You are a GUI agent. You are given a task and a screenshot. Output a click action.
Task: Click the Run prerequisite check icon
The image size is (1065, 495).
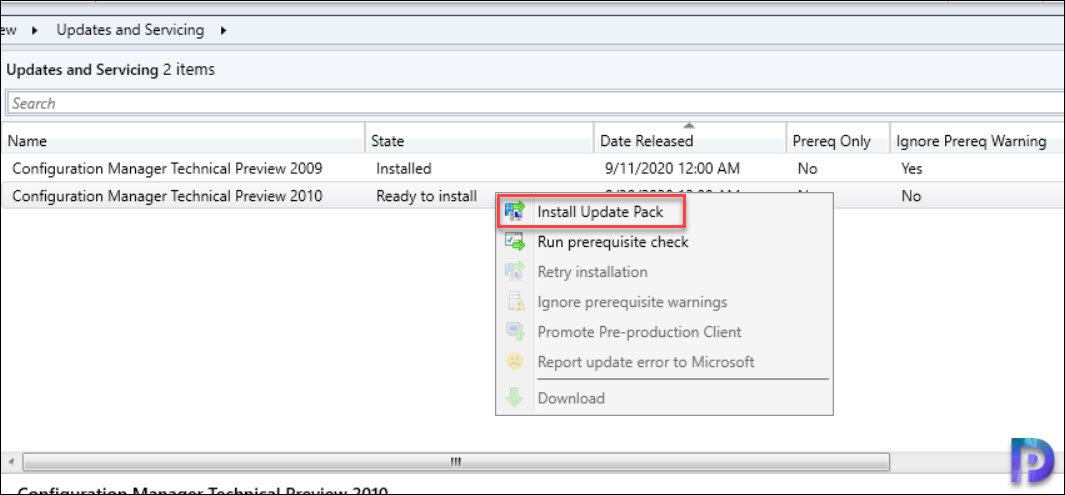(516, 242)
